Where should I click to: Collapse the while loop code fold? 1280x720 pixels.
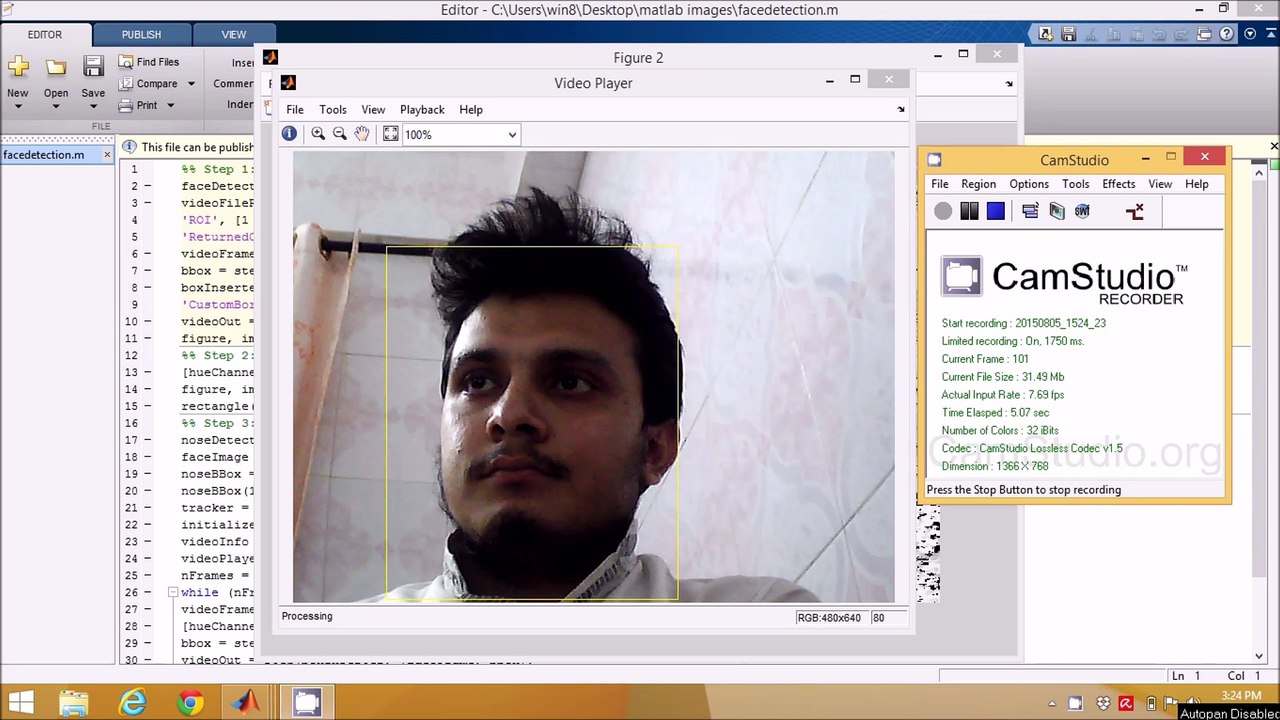[172, 592]
